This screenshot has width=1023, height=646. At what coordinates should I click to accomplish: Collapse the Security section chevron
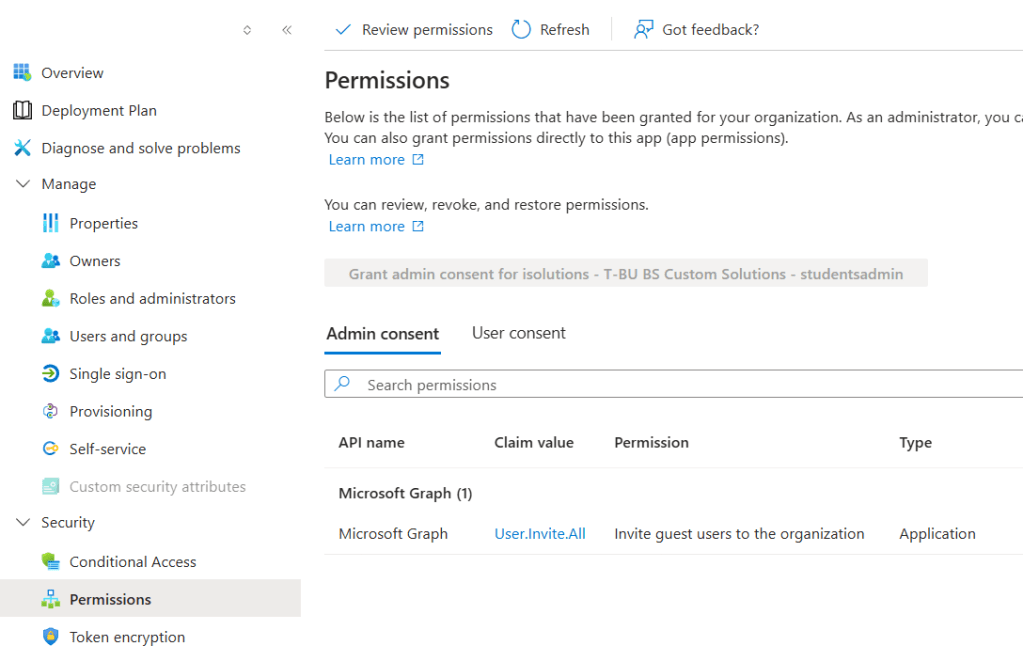point(23,522)
